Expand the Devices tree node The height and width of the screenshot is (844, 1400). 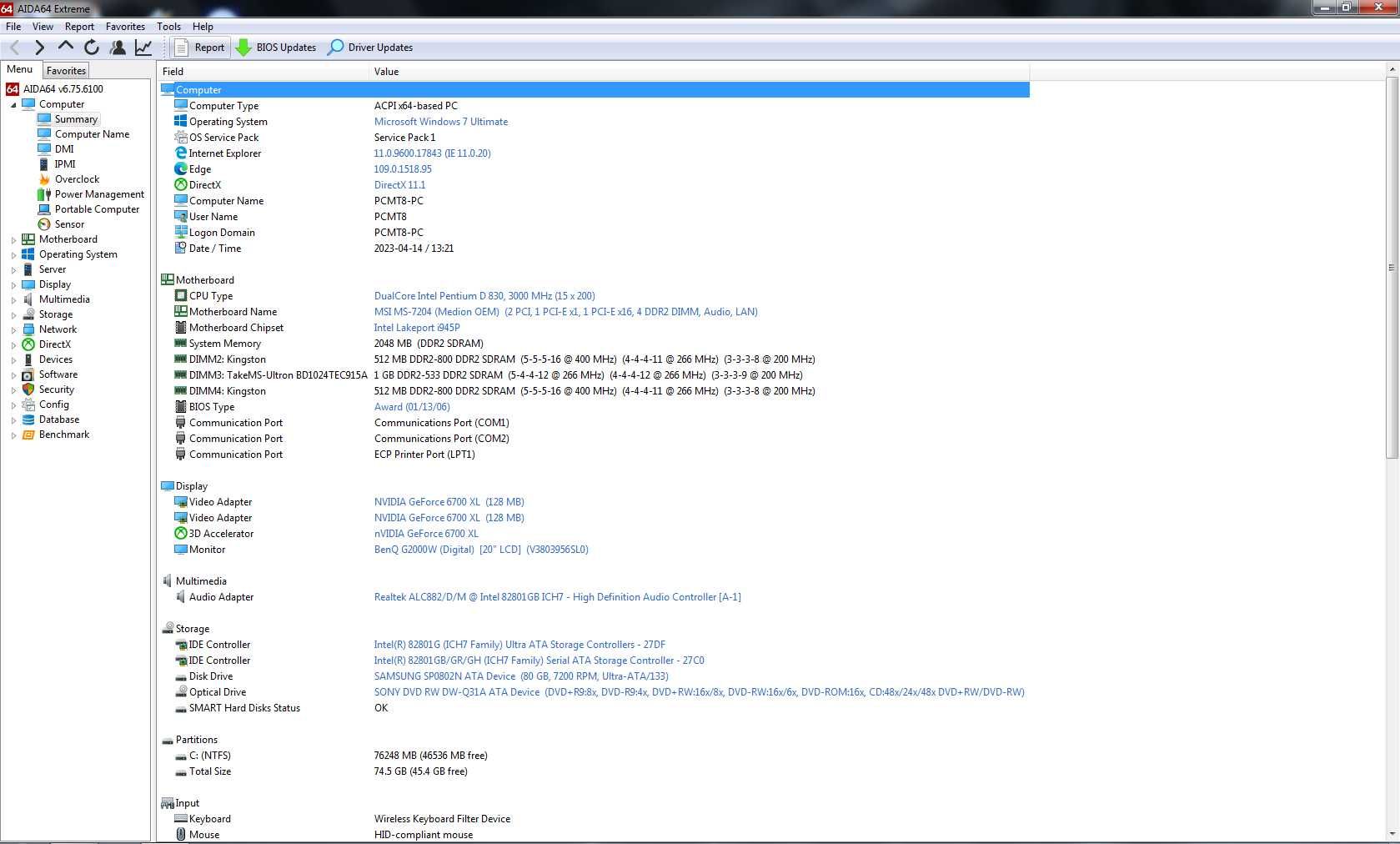point(13,360)
